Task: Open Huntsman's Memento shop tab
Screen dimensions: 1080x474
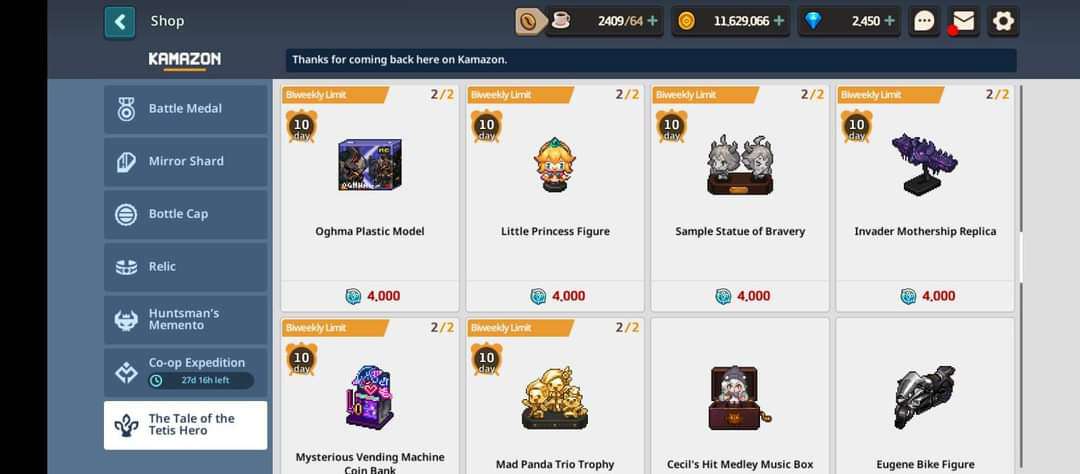Action: coord(185,320)
